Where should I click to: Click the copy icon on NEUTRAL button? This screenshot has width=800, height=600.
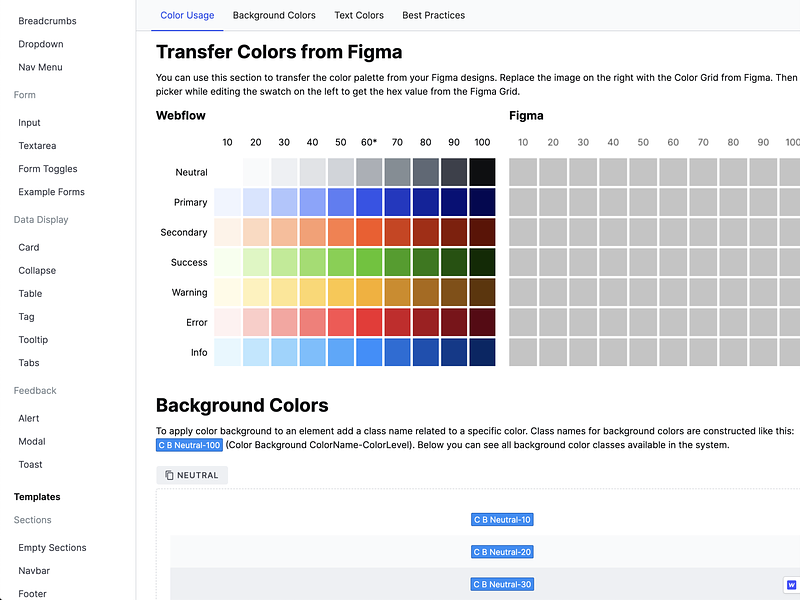click(x=169, y=475)
